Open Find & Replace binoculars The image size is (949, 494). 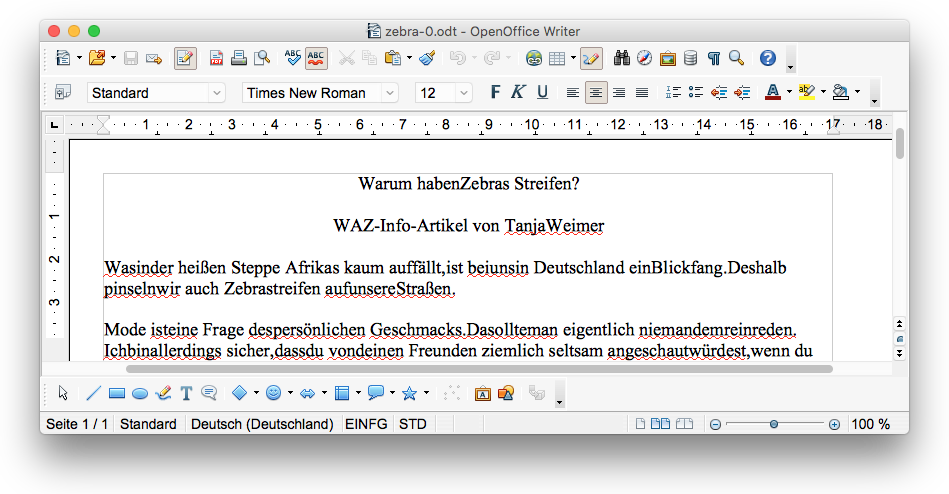pyautogui.click(x=622, y=58)
